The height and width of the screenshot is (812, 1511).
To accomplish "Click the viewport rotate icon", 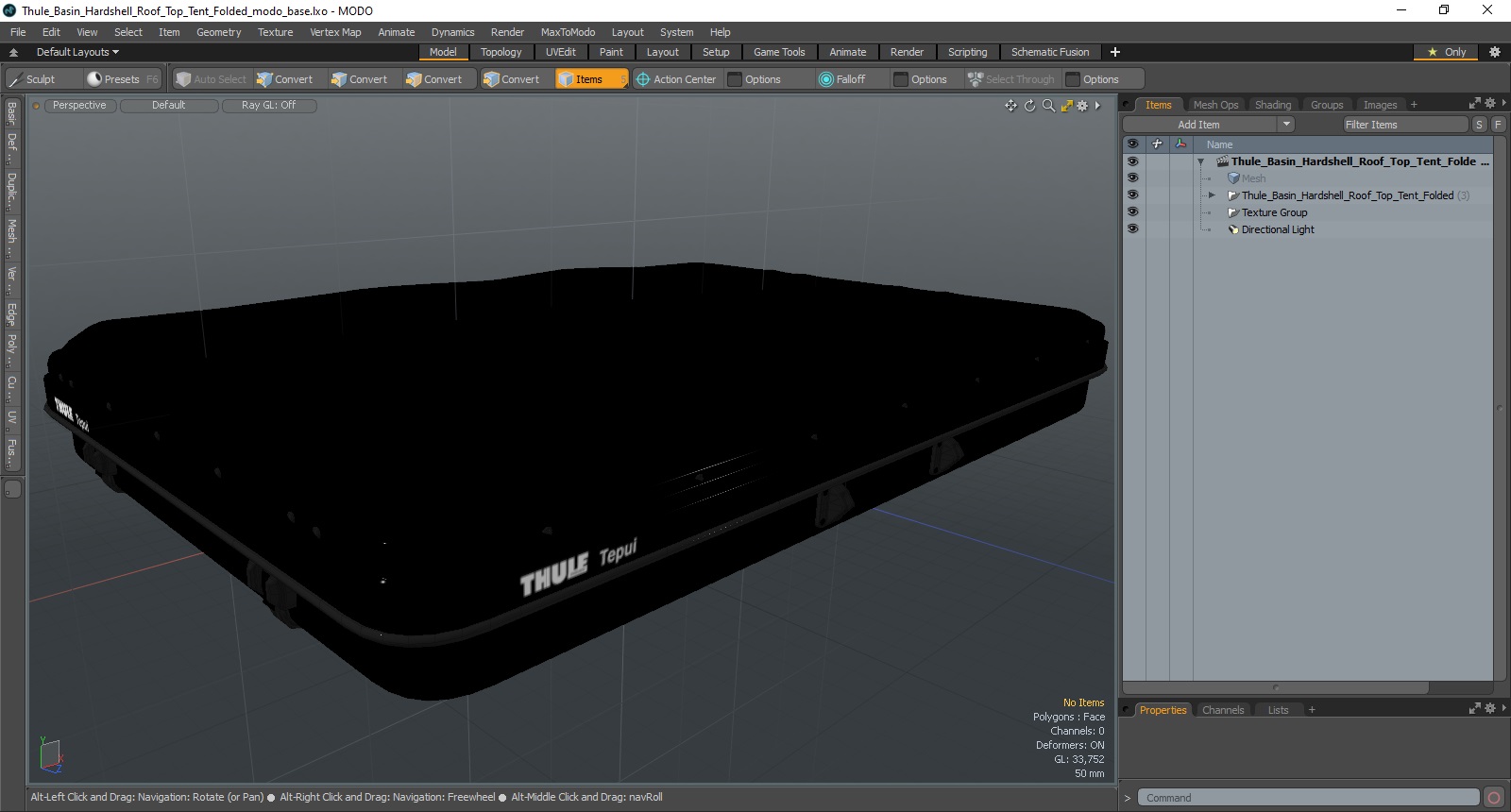I will click(1029, 106).
